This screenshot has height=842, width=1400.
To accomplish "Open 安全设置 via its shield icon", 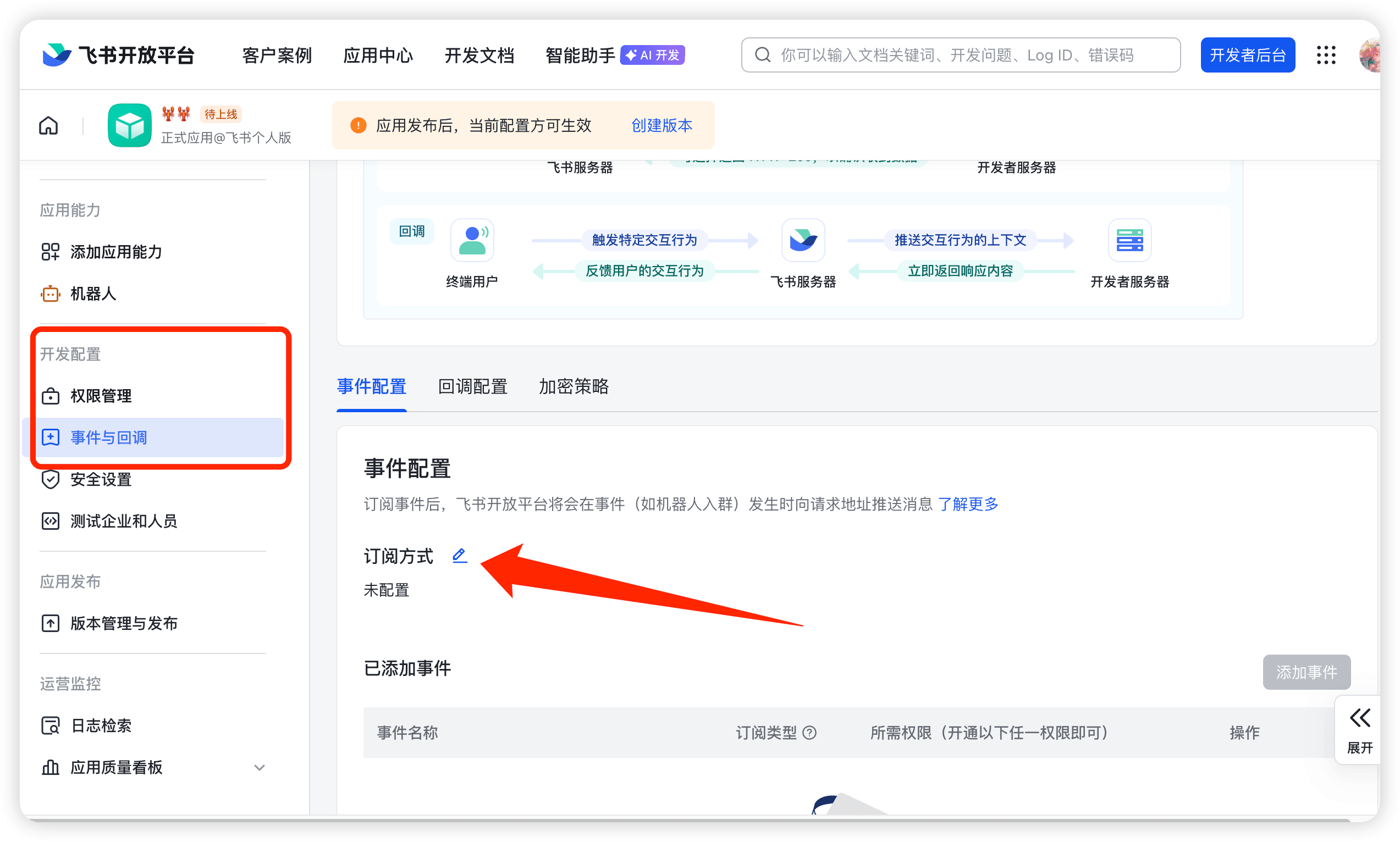I will pyautogui.click(x=51, y=479).
